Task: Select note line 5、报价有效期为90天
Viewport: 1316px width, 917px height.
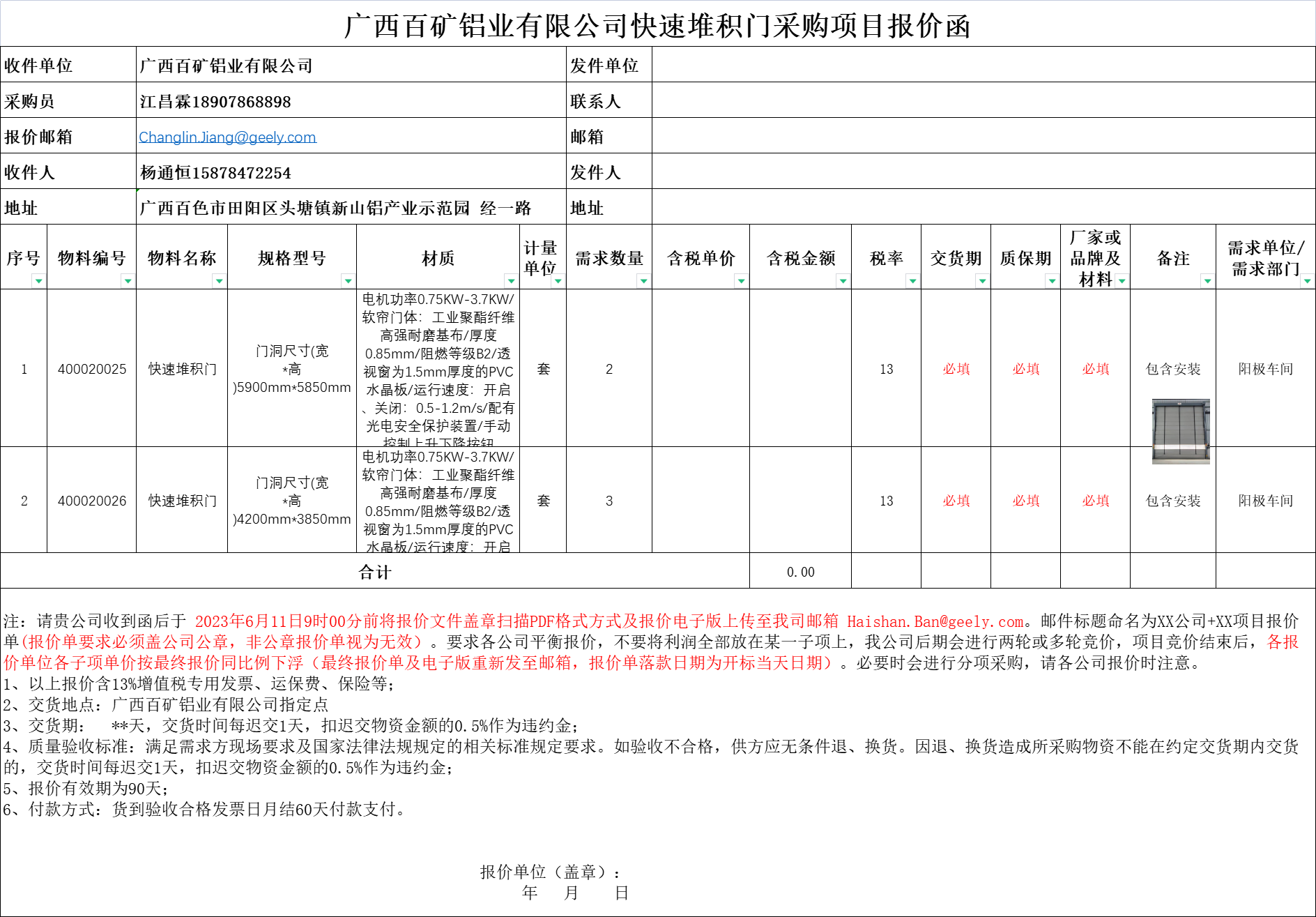Action: 86,789
